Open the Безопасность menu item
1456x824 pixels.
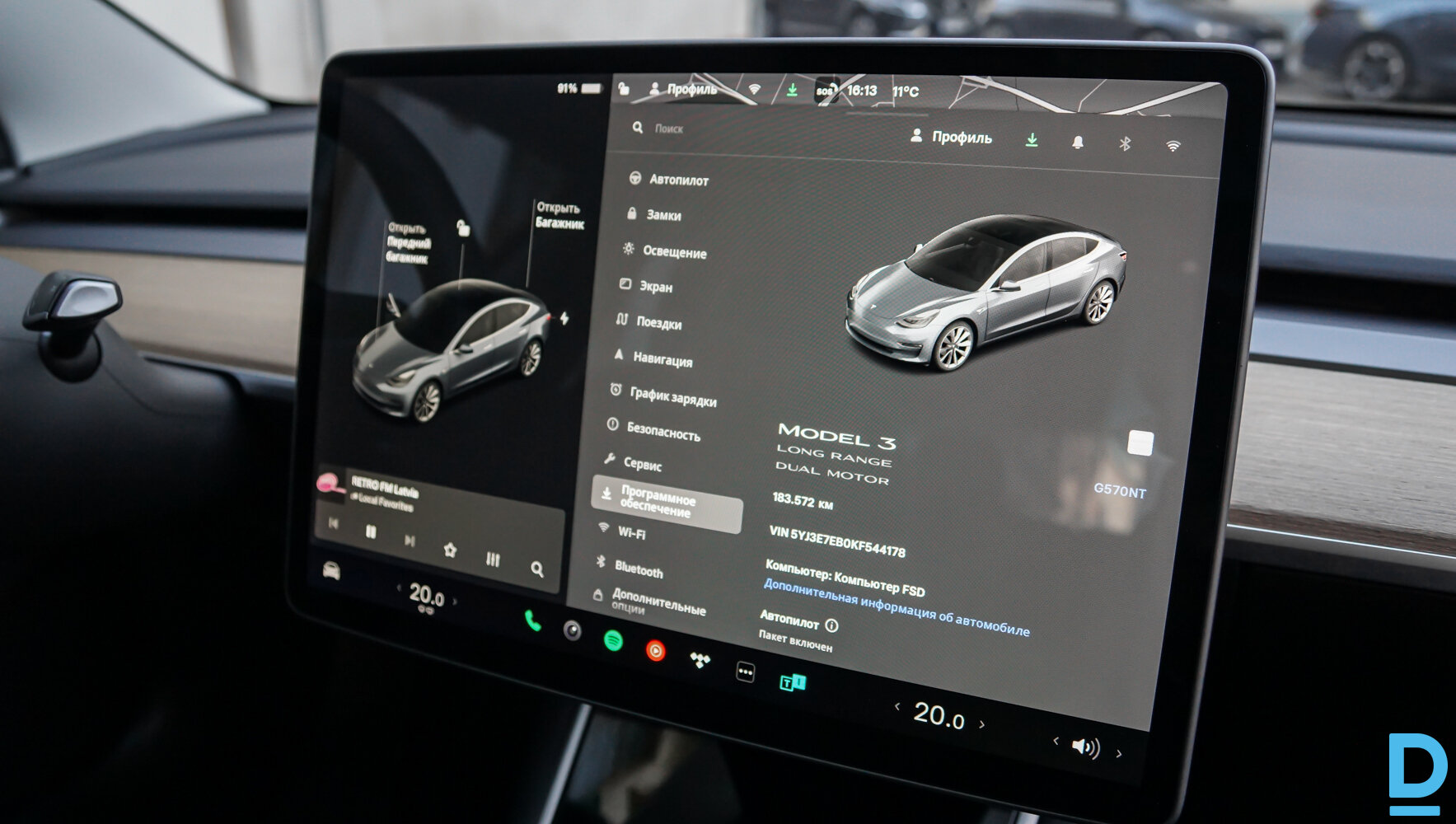pyautogui.click(x=653, y=429)
